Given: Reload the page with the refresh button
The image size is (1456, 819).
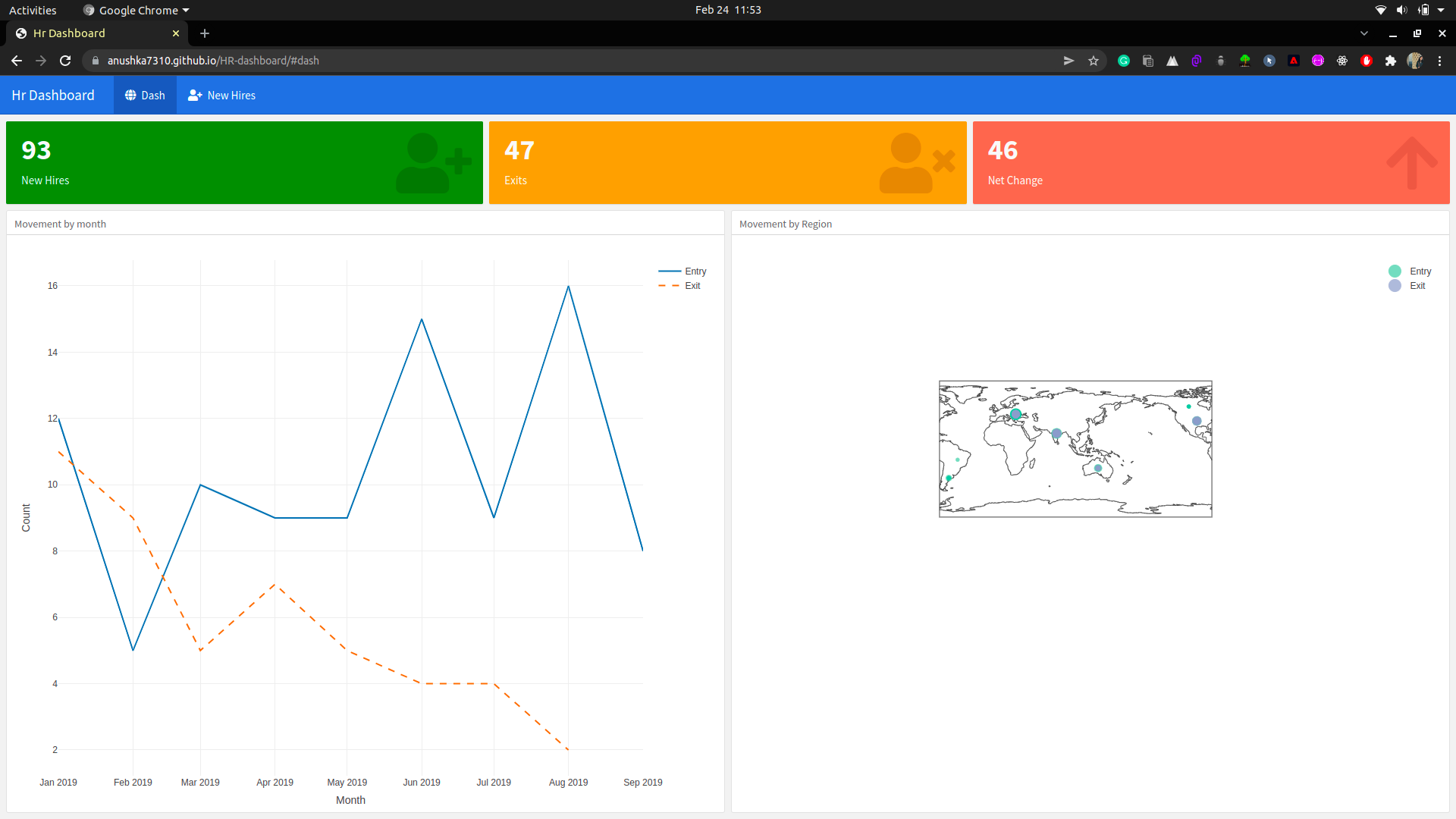Looking at the screenshot, I should tap(65, 61).
